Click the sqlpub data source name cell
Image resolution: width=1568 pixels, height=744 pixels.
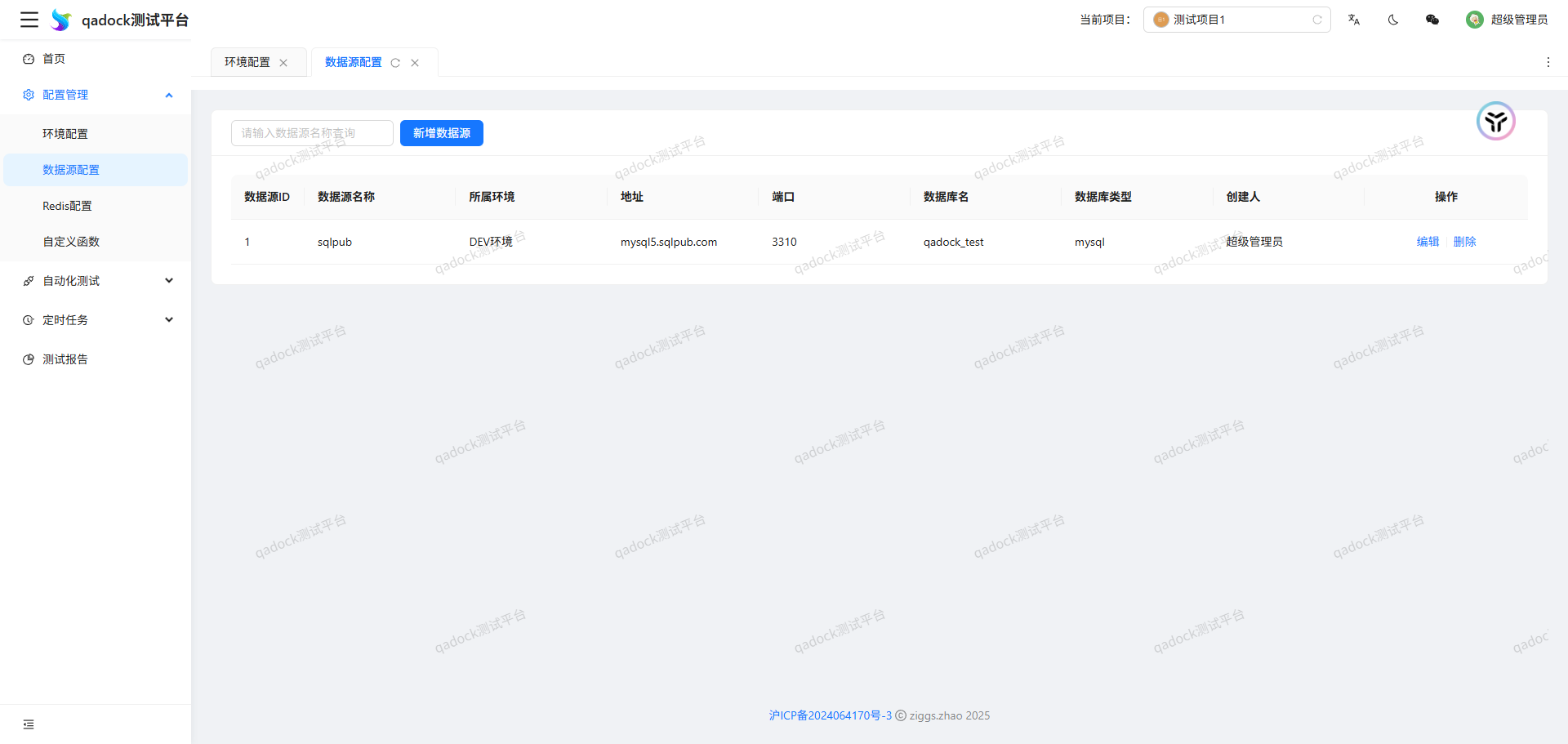[x=335, y=242]
